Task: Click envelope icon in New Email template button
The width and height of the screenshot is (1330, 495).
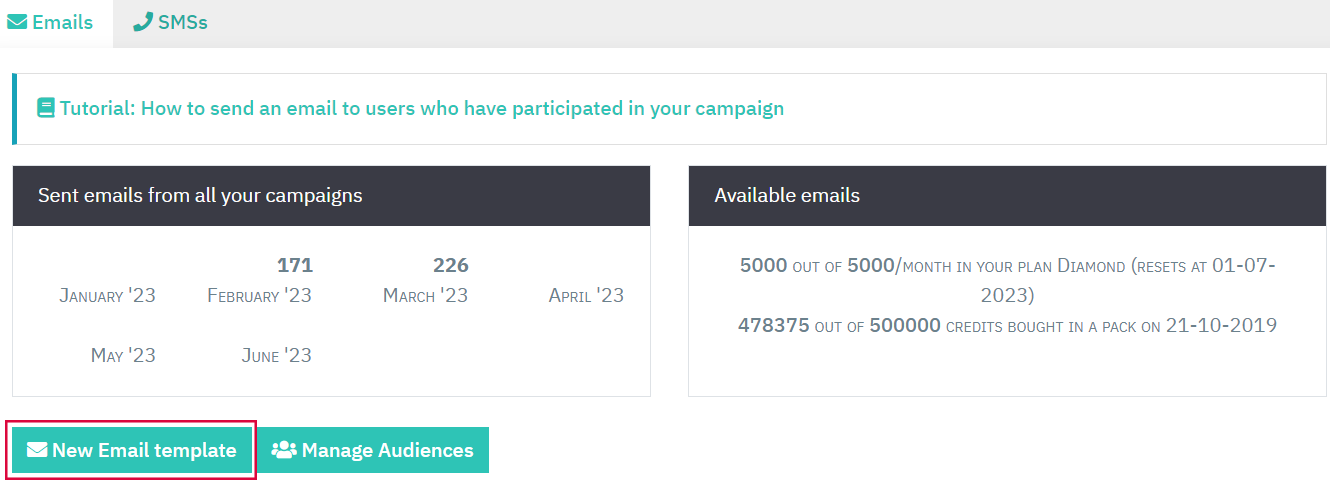Action: [x=37, y=450]
